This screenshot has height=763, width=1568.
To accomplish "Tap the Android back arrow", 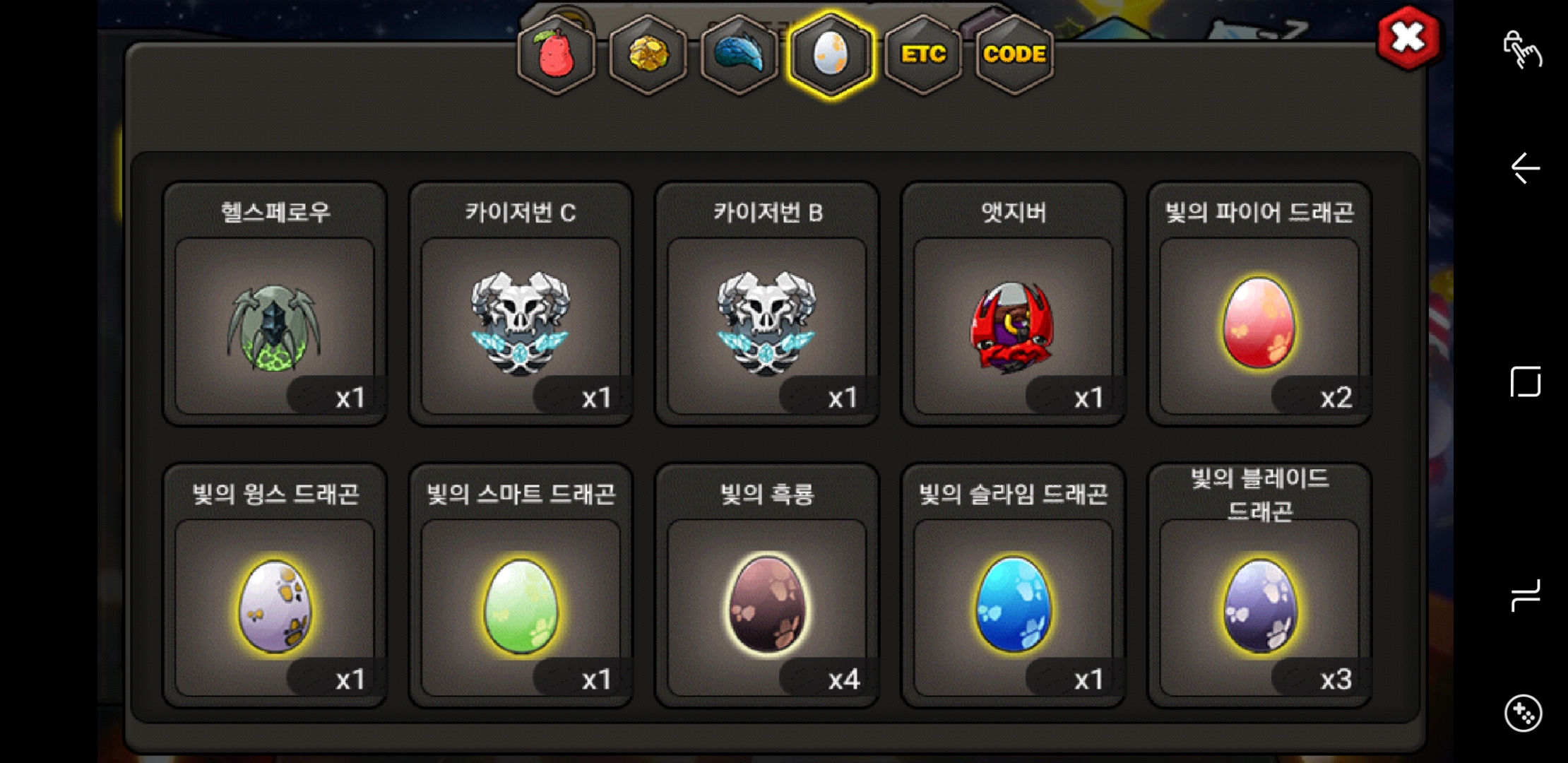I will (1525, 168).
